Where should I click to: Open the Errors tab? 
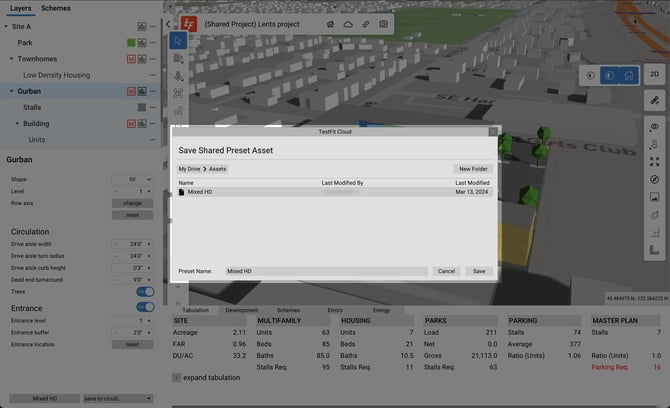335,310
